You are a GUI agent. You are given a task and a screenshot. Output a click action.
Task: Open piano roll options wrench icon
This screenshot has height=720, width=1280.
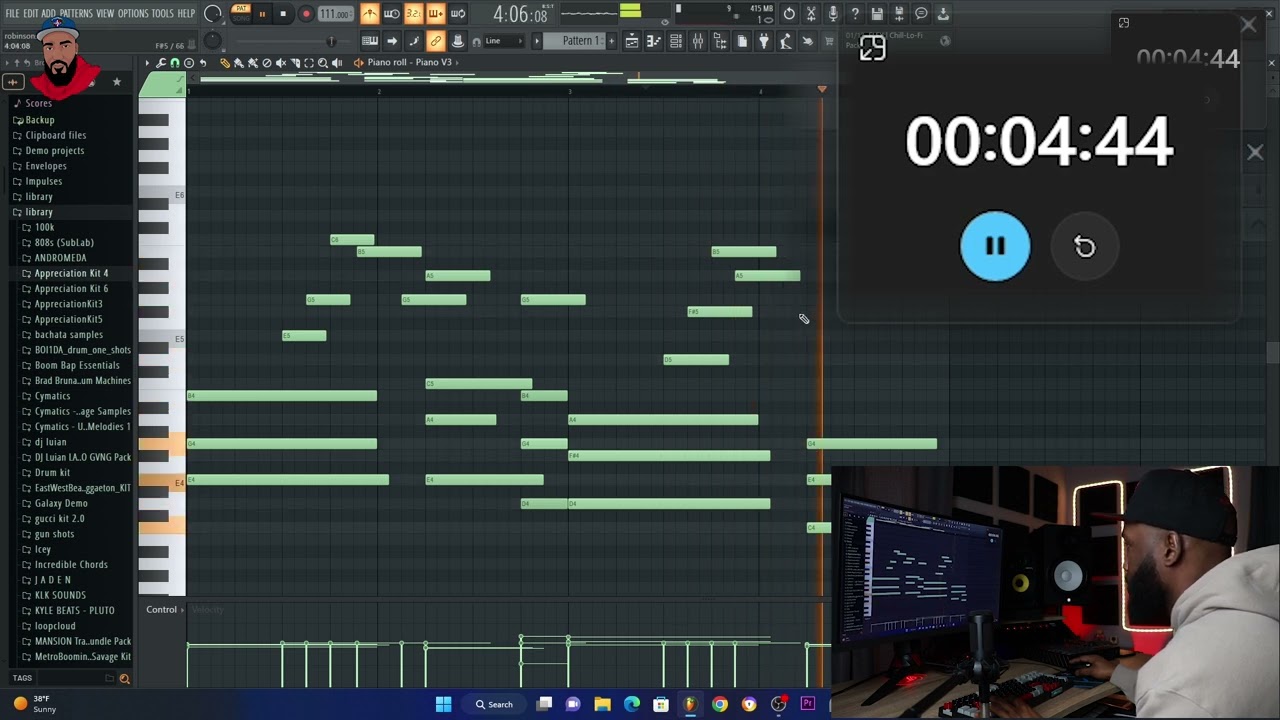point(161,63)
